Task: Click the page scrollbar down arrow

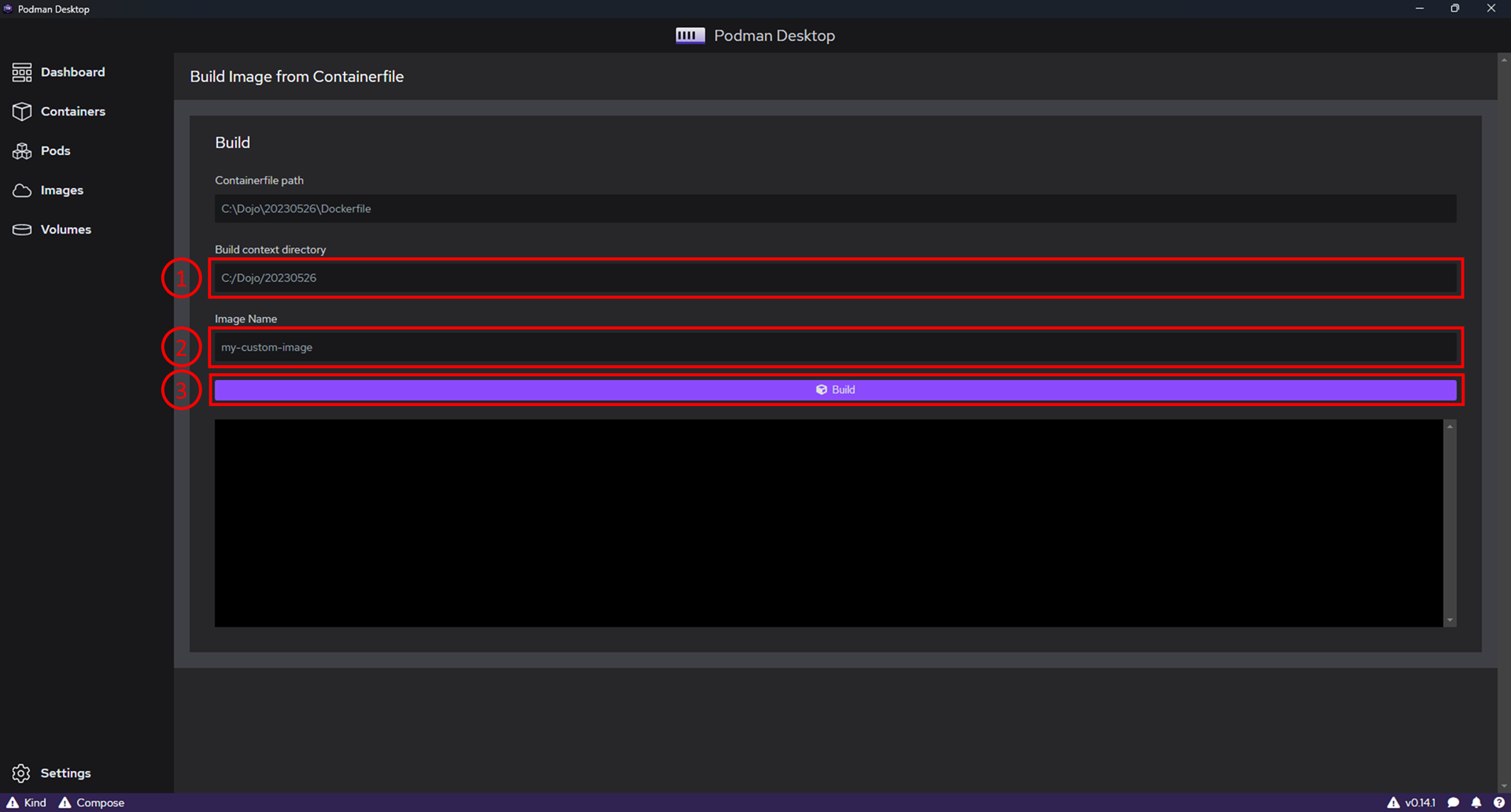Action: [x=1504, y=786]
